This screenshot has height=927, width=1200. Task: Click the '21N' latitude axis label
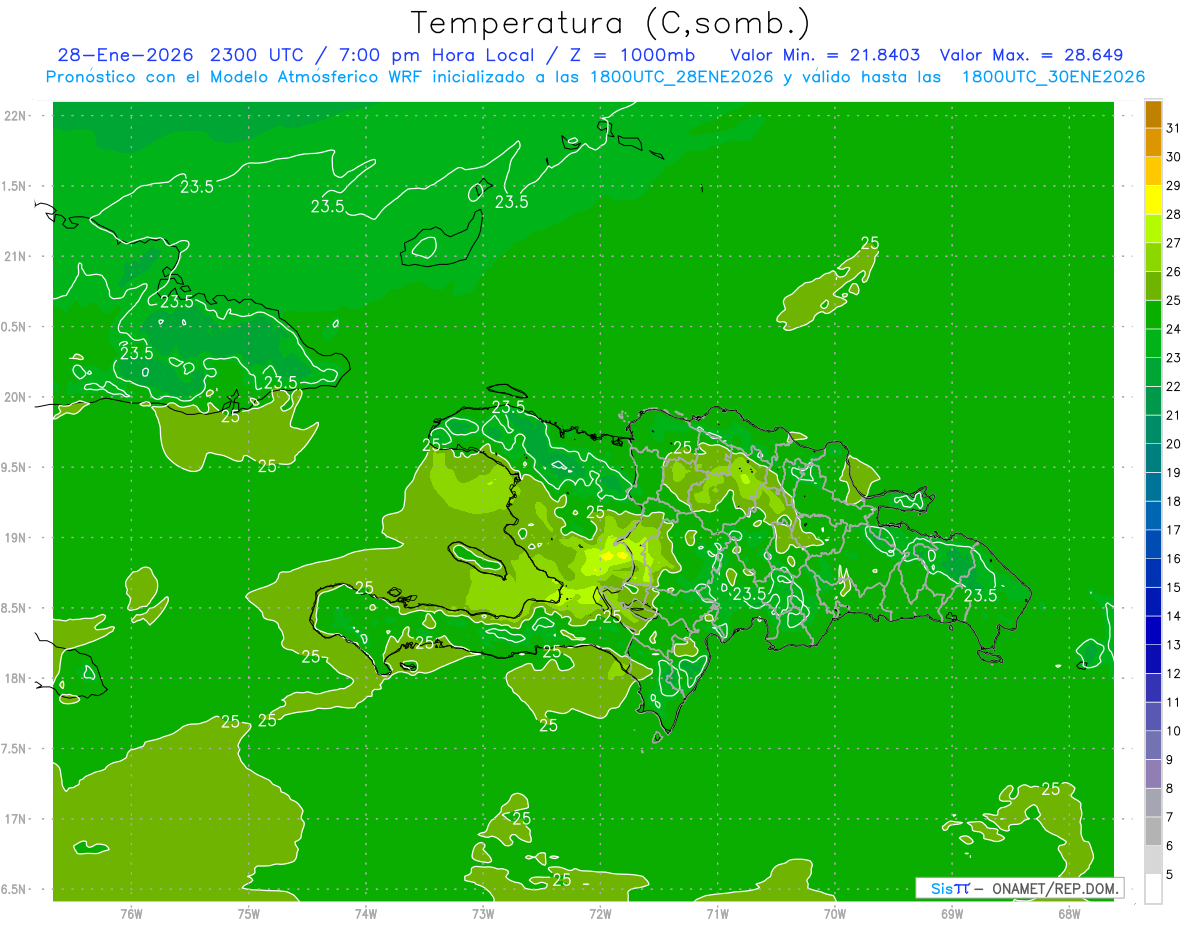point(16,256)
